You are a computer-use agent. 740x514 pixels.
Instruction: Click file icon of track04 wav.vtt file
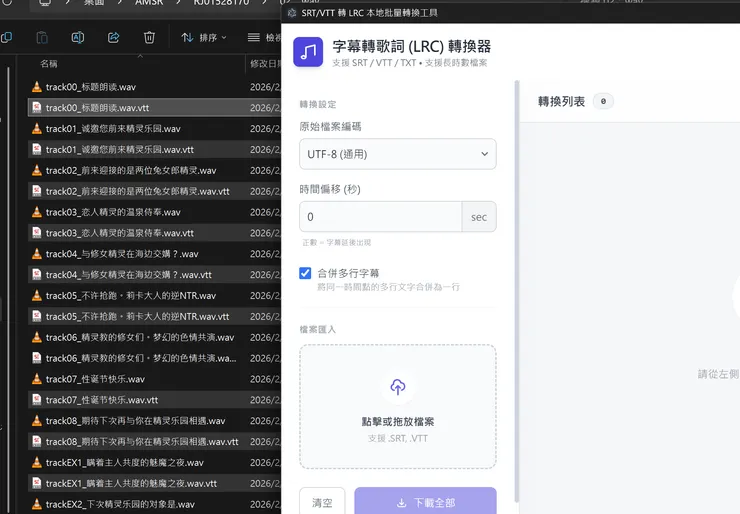tap(37, 275)
